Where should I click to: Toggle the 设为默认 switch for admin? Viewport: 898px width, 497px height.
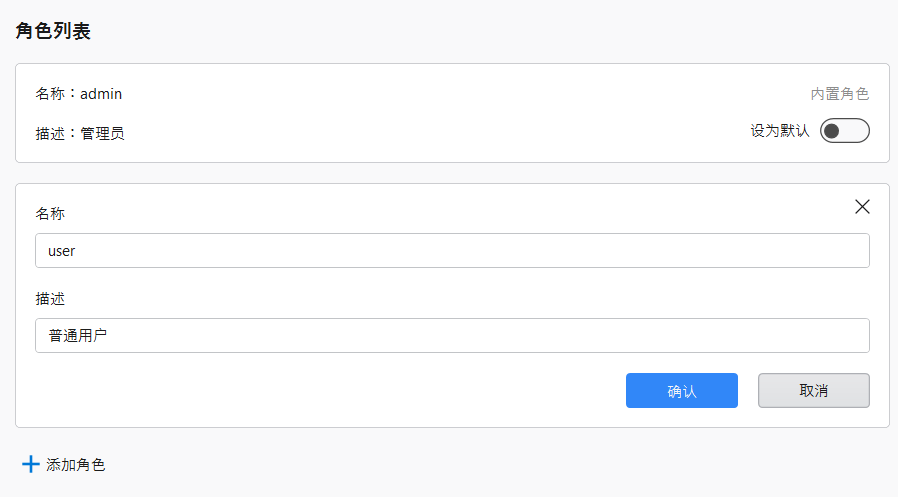point(845,131)
